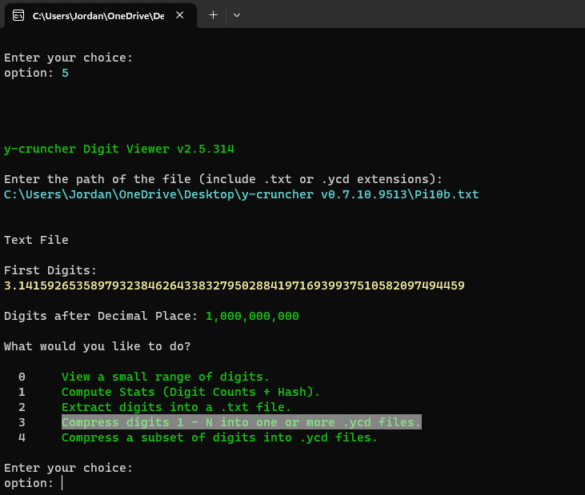The height and width of the screenshot is (495, 585).
Task: Open a new terminal tab
Action: [213, 15]
